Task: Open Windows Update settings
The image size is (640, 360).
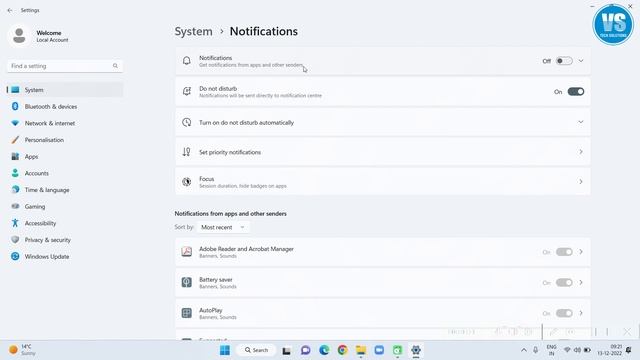Action: click(x=65, y=257)
